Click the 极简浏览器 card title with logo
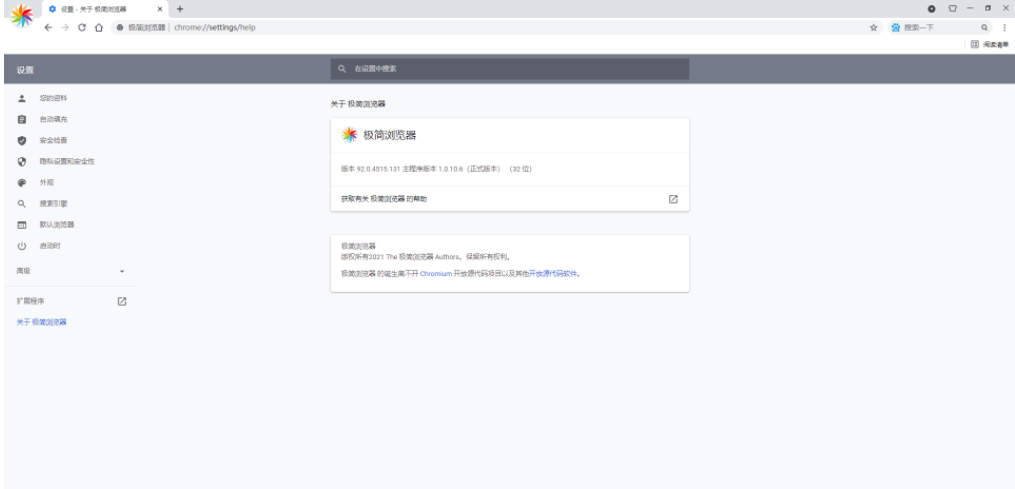This screenshot has width=1015, height=489. 379,135
